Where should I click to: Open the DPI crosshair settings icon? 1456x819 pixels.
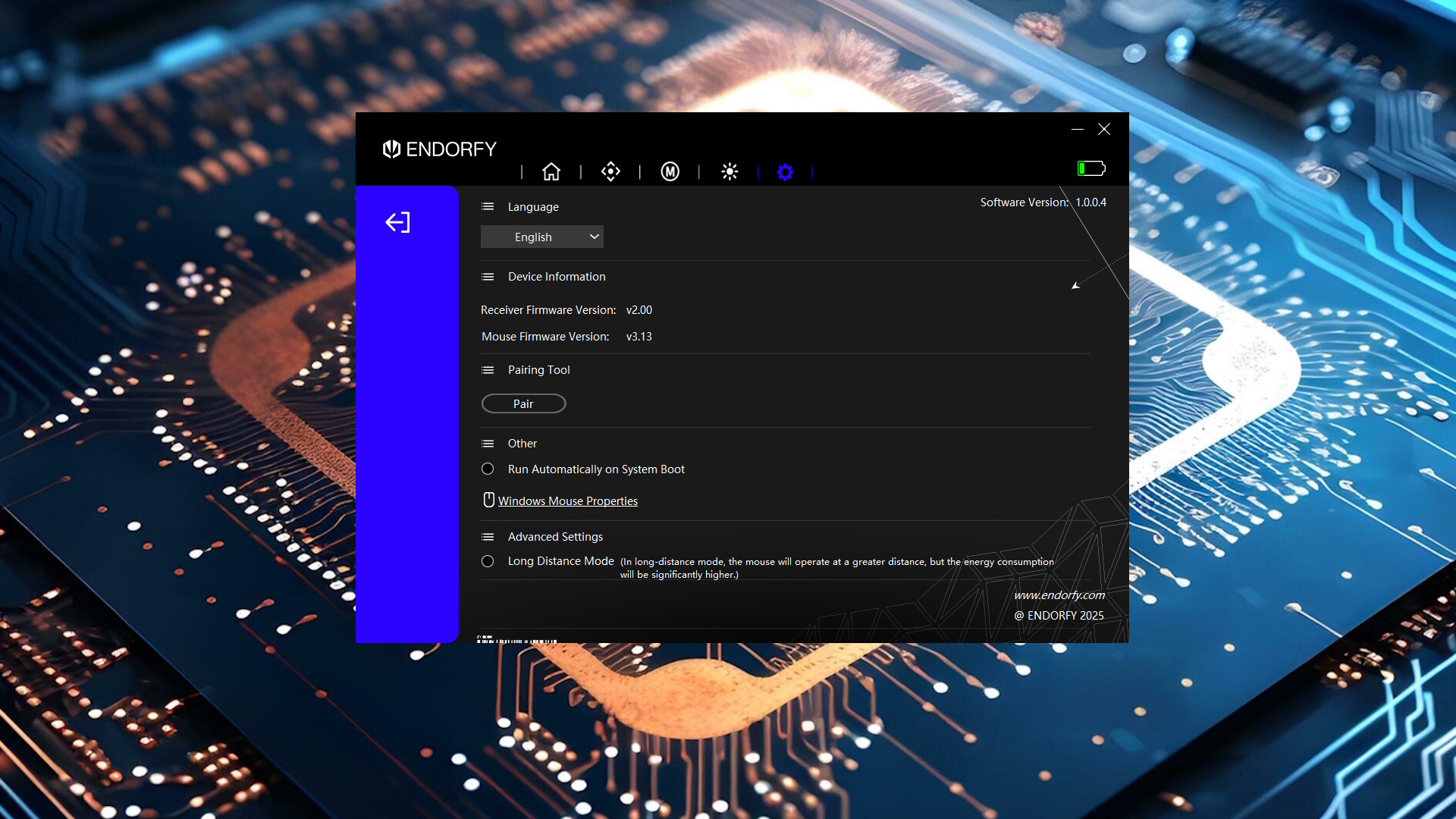(x=610, y=171)
